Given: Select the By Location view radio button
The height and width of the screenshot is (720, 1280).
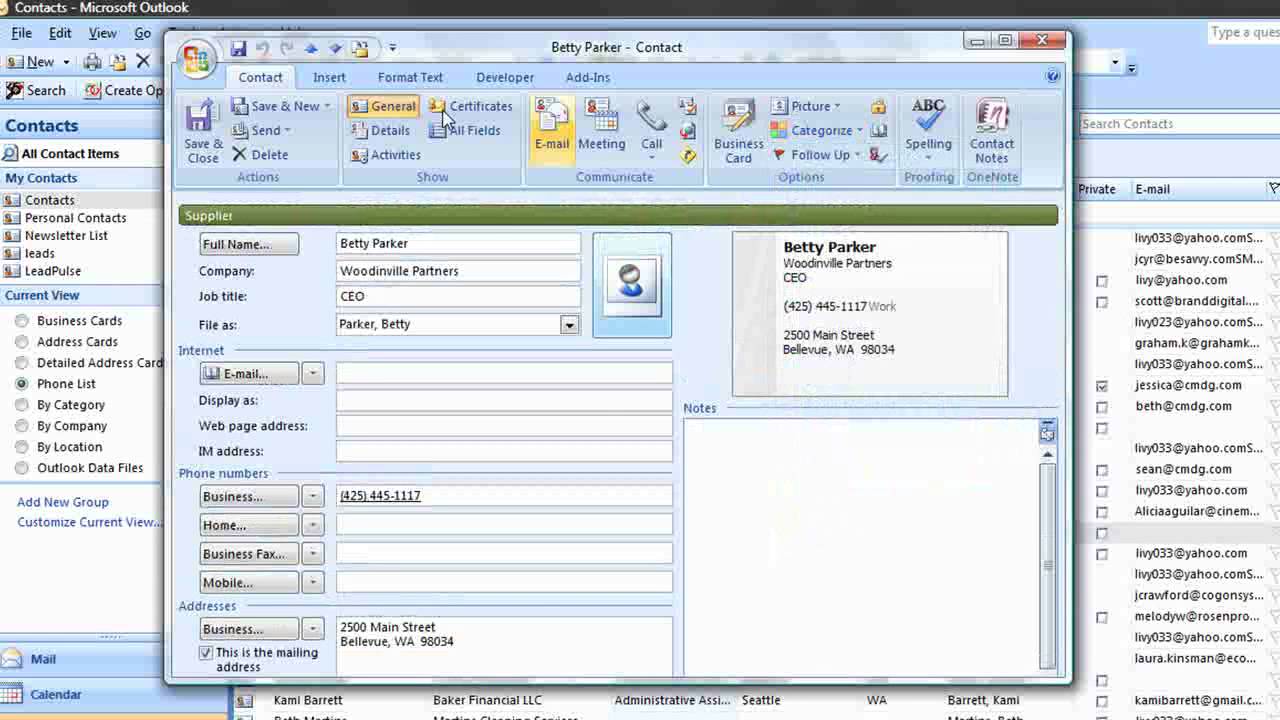Looking at the screenshot, I should (x=22, y=447).
